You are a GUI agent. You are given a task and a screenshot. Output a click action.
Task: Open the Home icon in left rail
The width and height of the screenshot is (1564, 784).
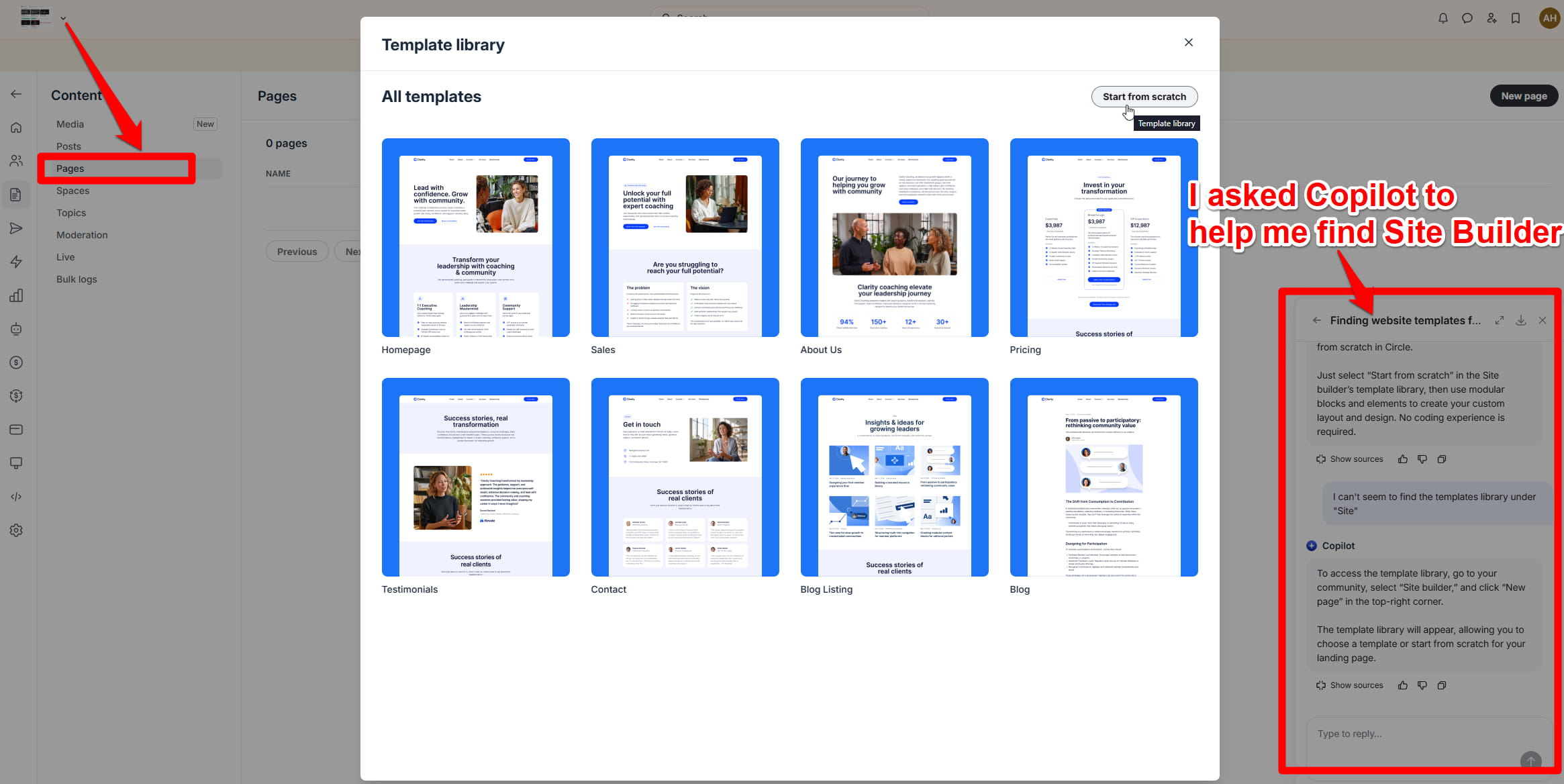tap(16, 128)
